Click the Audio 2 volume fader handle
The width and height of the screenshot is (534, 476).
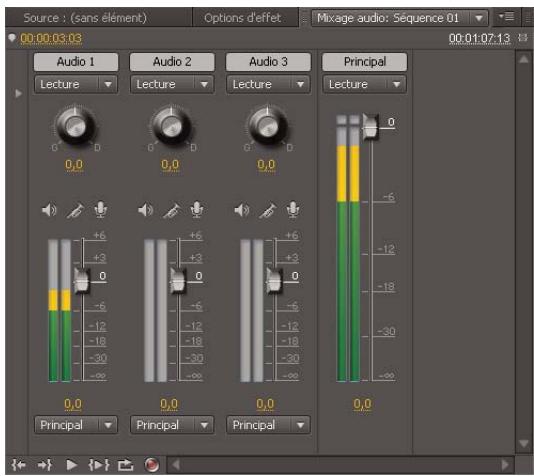tap(178, 281)
